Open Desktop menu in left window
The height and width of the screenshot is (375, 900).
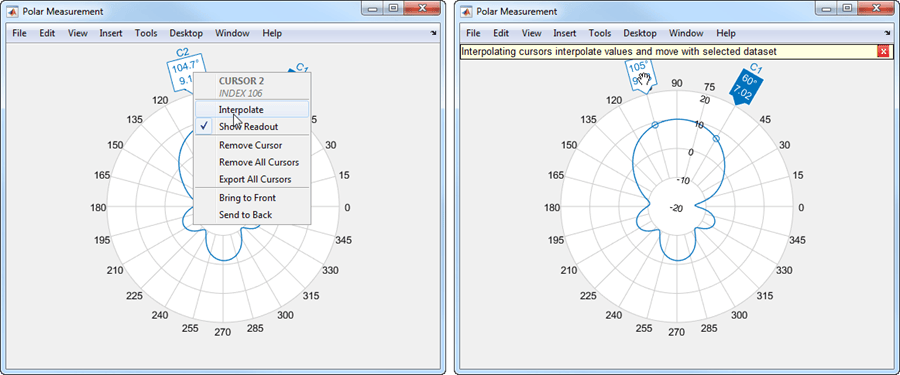186,33
